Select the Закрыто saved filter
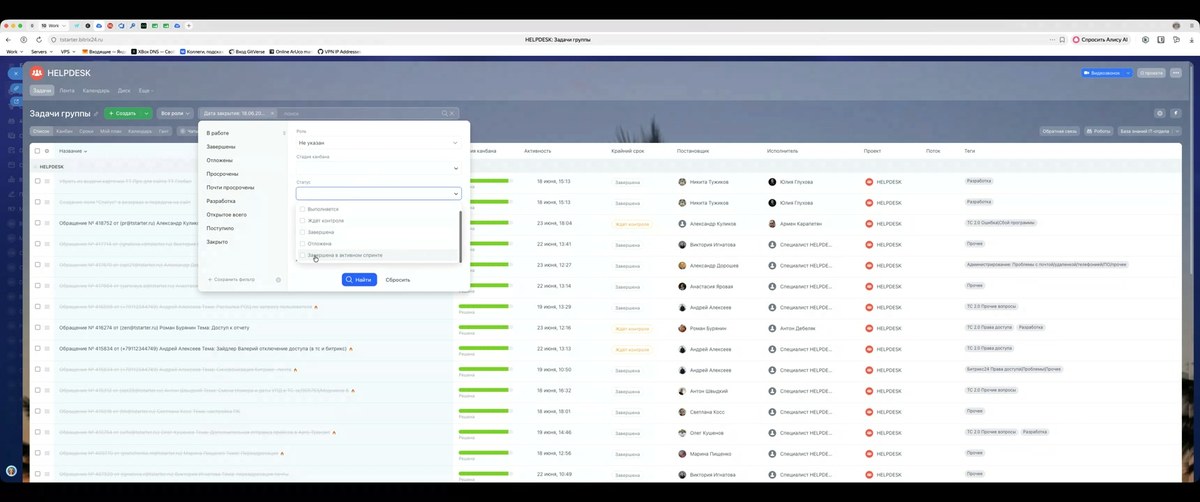 pyautogui.click(x=217, y=242)
